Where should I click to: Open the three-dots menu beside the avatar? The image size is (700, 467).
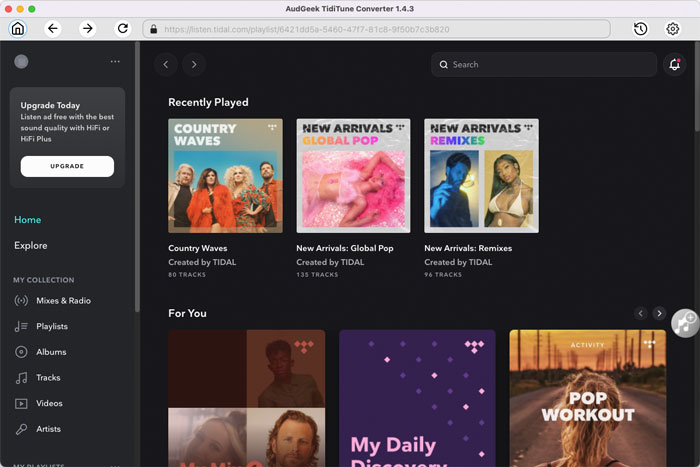(115, 62)
